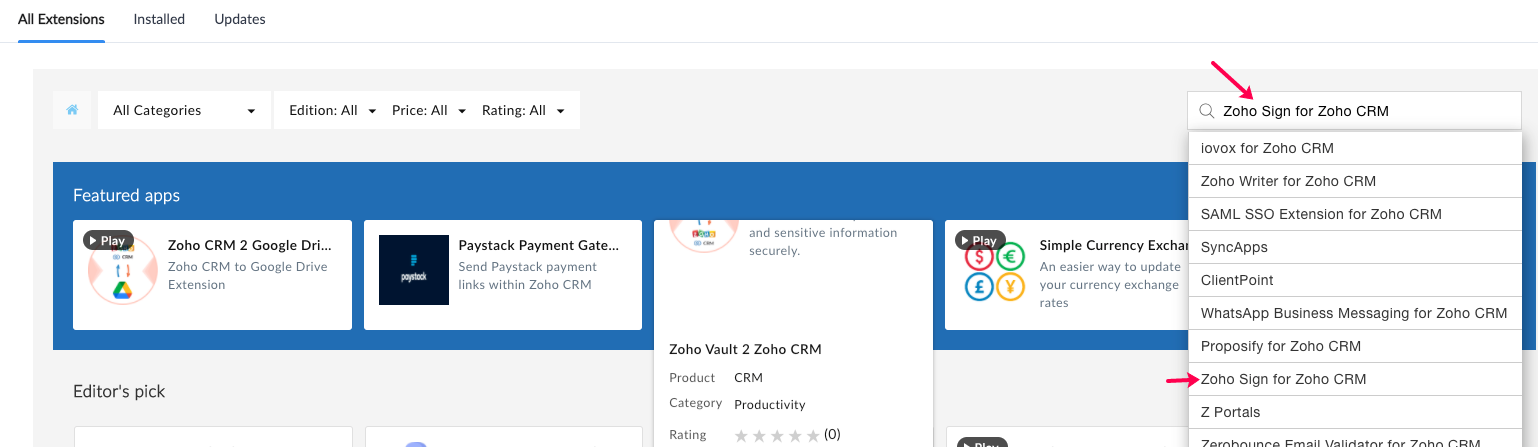Select Zoho Writer for Zoho CRM suggestion
The image size is (1538, 447).
(1355, 181)
